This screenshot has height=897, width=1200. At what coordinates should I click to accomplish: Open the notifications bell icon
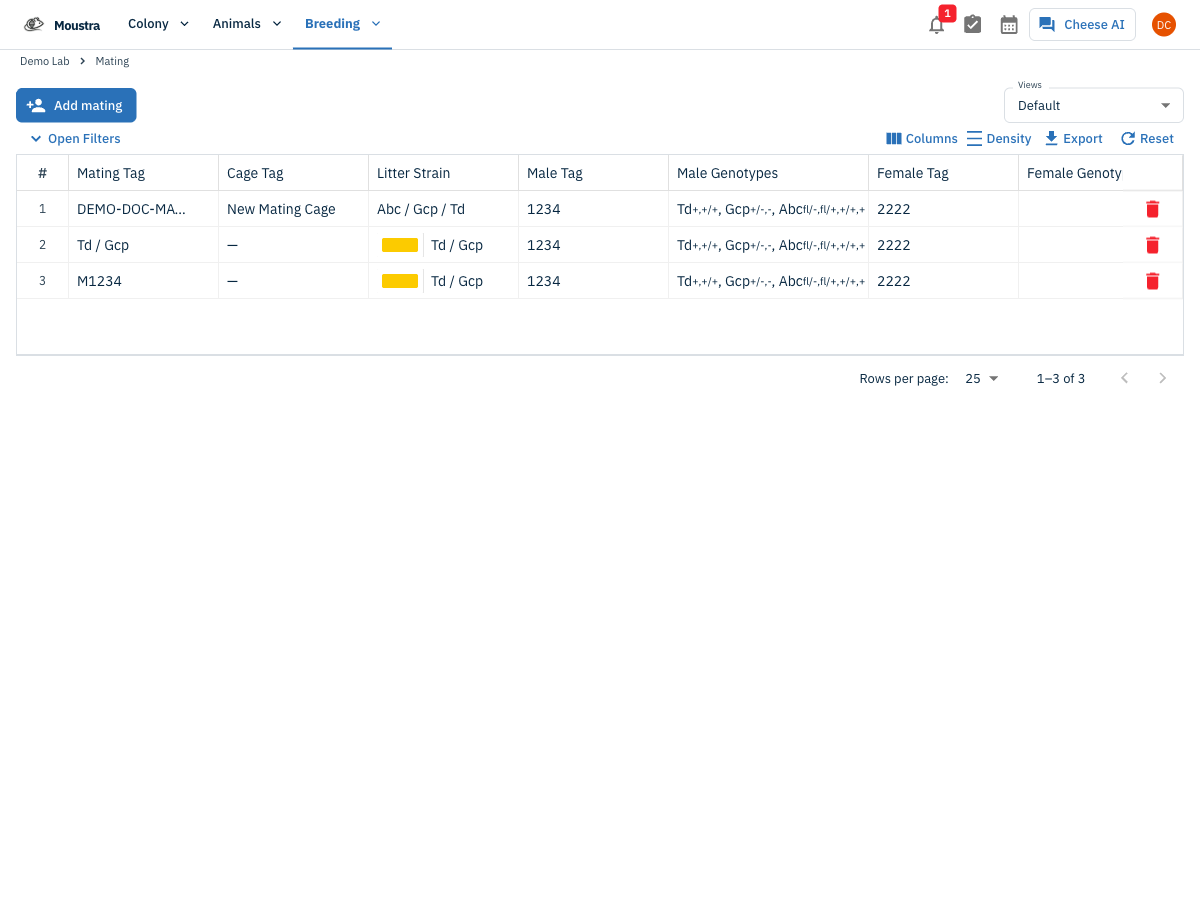[937, 25]
